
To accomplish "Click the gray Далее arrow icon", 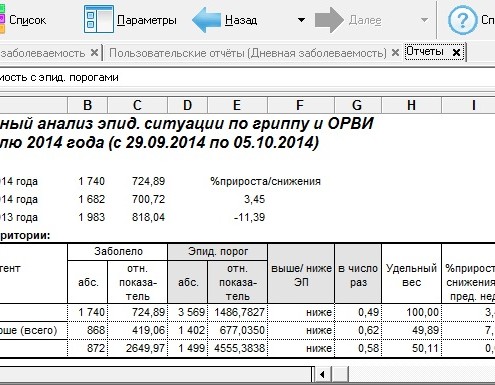I will (329, 20).
